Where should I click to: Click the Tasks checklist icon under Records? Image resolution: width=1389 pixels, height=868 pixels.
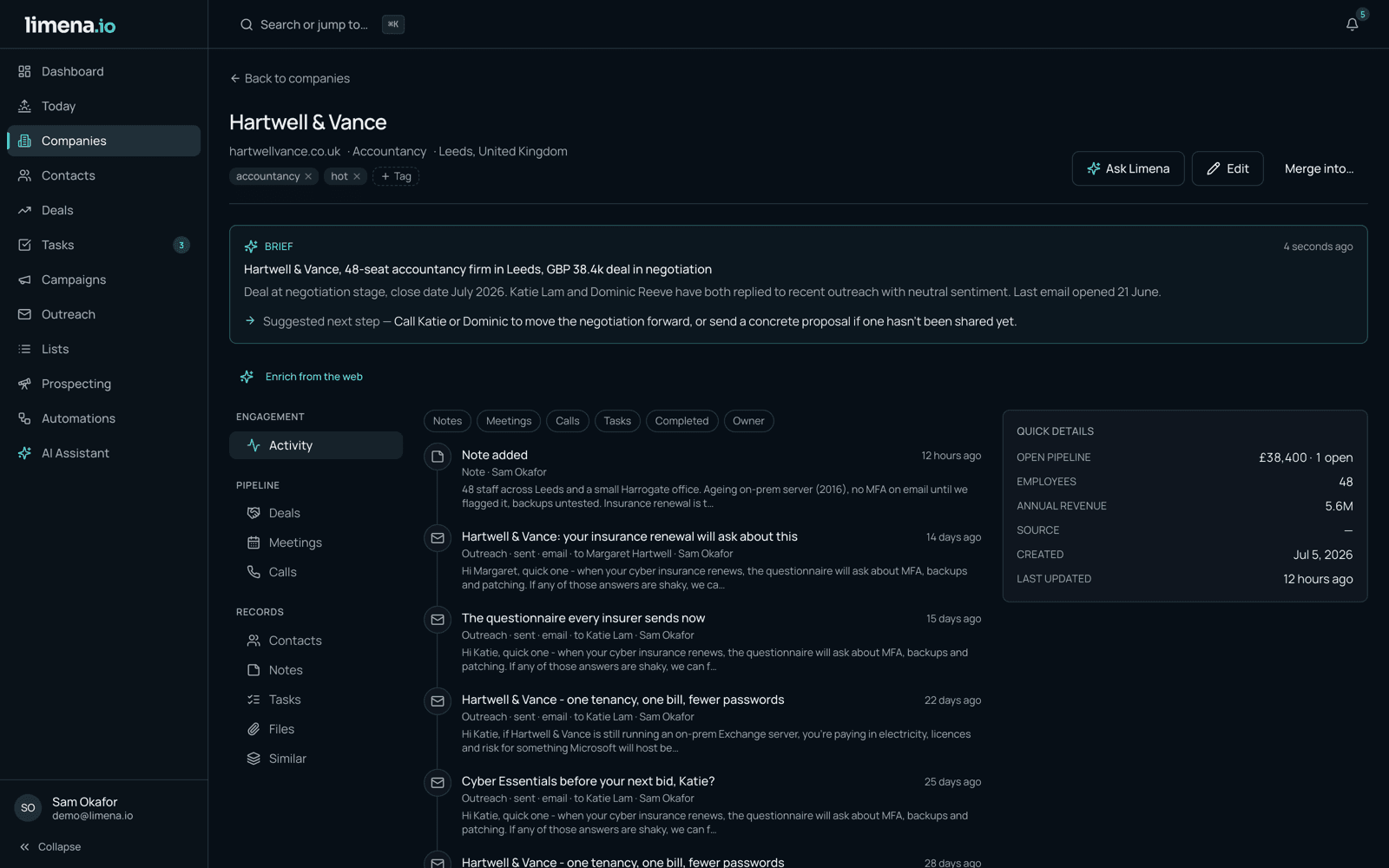253,700
